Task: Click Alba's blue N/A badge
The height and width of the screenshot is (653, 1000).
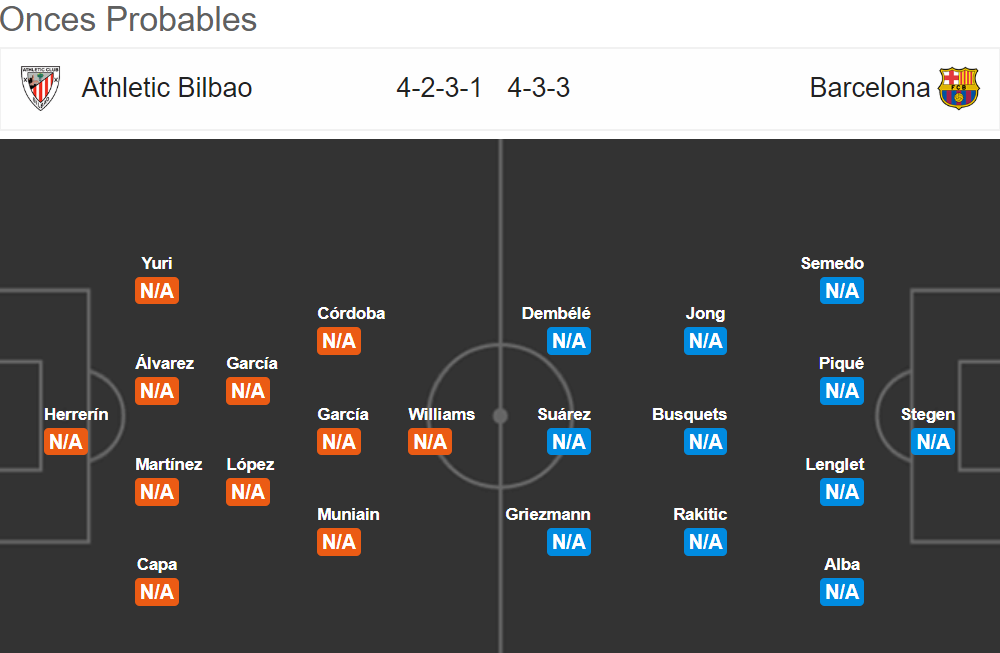Action: click(x=842, y=592)
